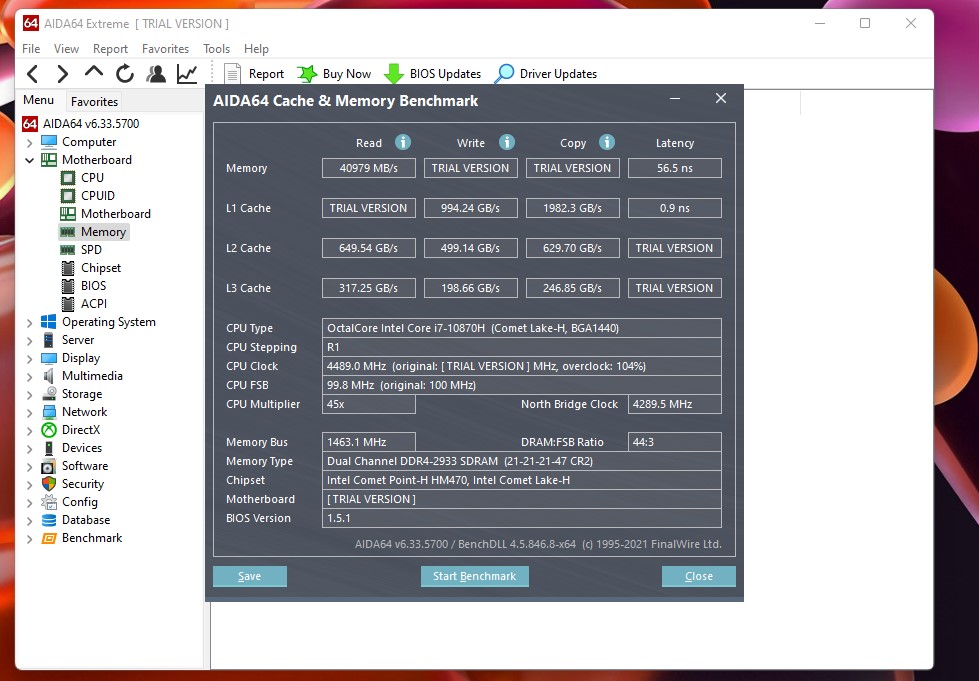Collapse the Motherboard tree node
This screenshot has width=979, height=681.
pyautogui.click(x=29, y=160)
